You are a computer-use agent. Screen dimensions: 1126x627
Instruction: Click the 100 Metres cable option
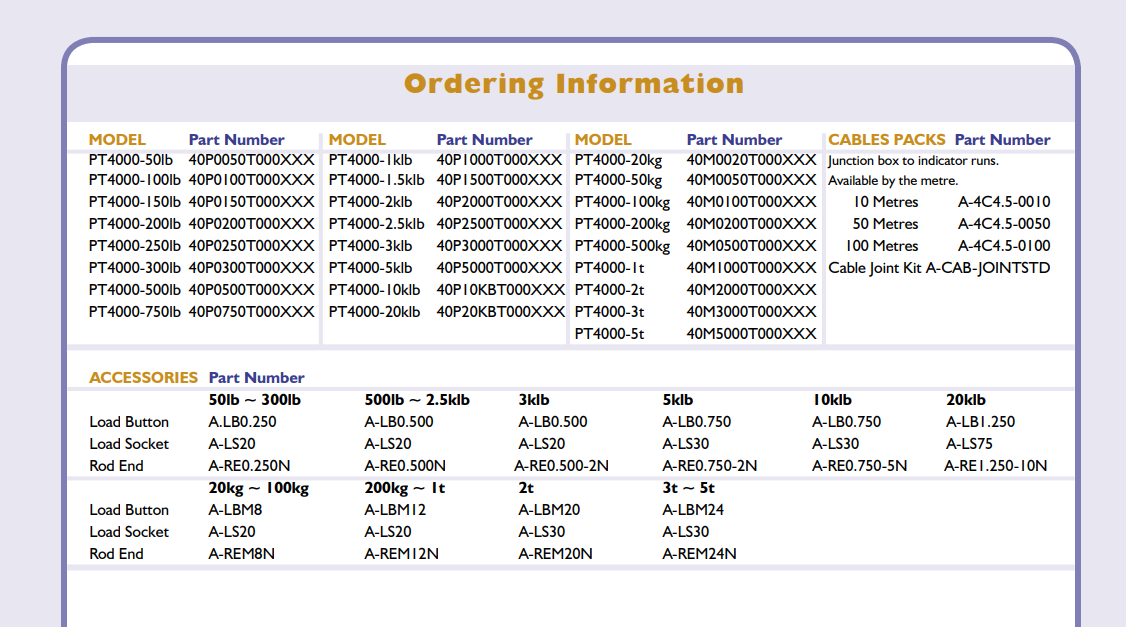click(x=881, y=246)
